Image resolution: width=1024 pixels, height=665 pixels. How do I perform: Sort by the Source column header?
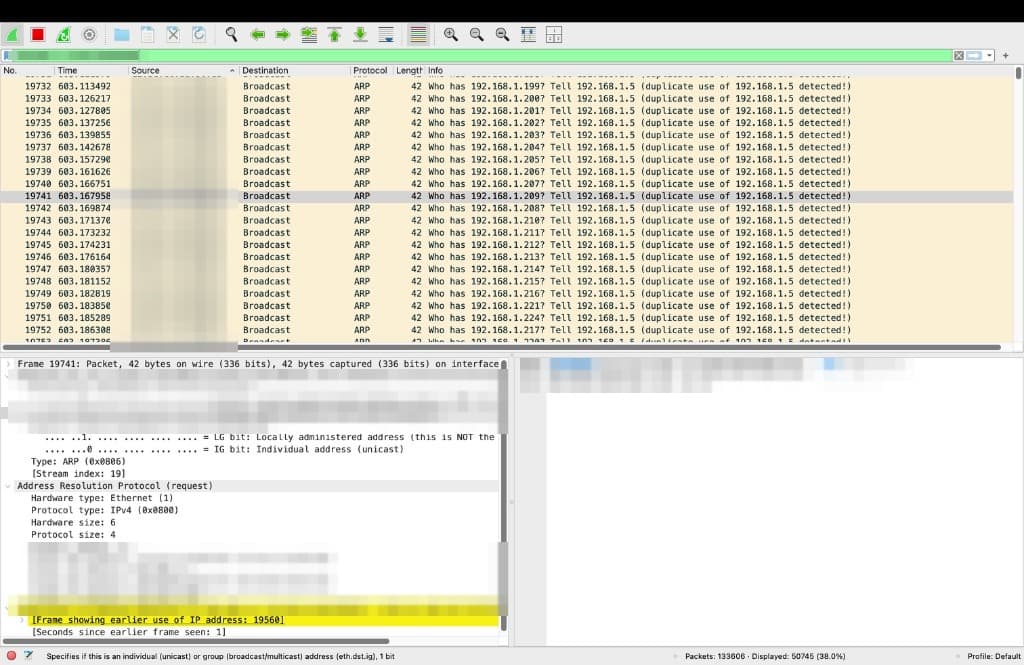[183, 71]
